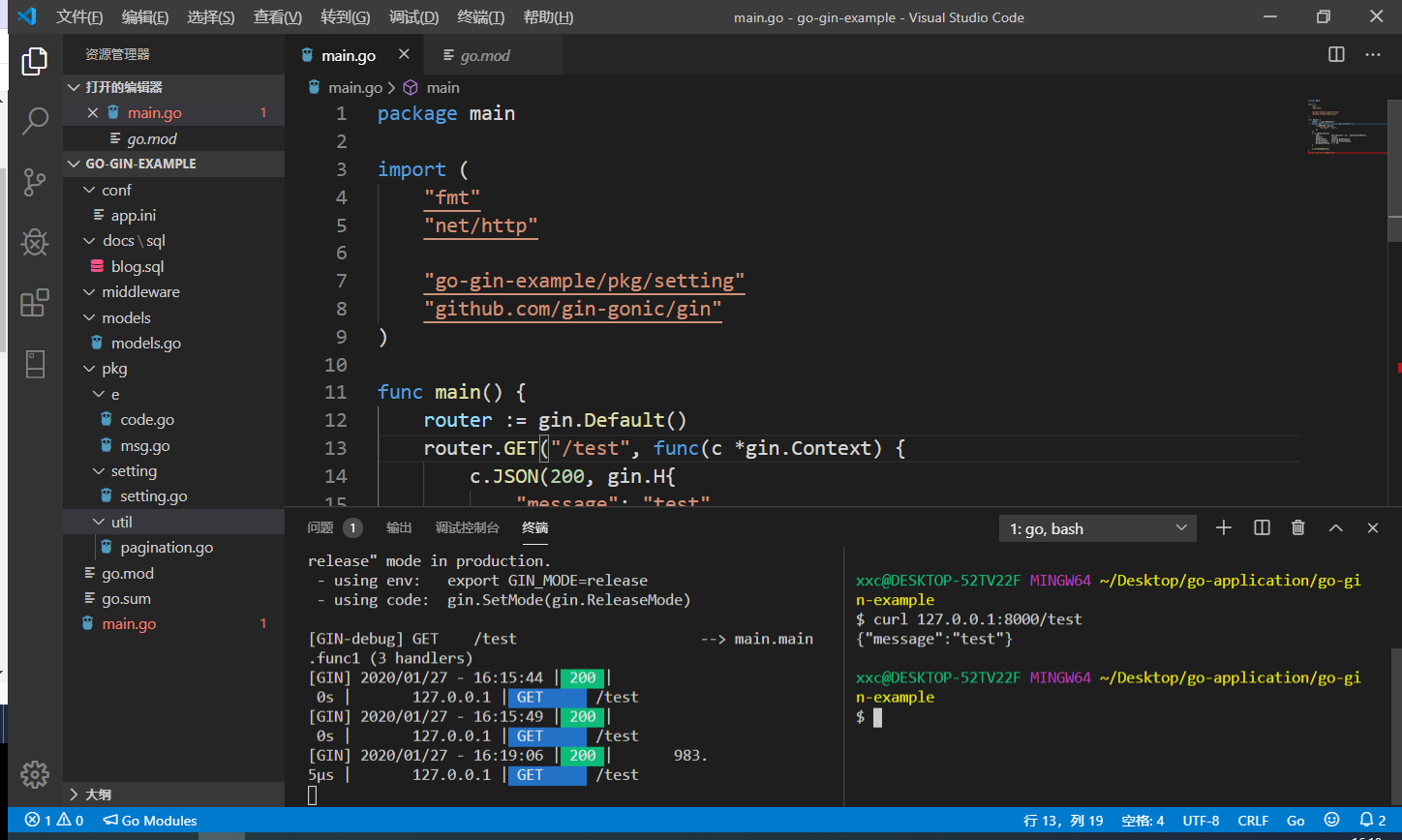
Task: Click the Manage gear icon
Action: (35, 774)
